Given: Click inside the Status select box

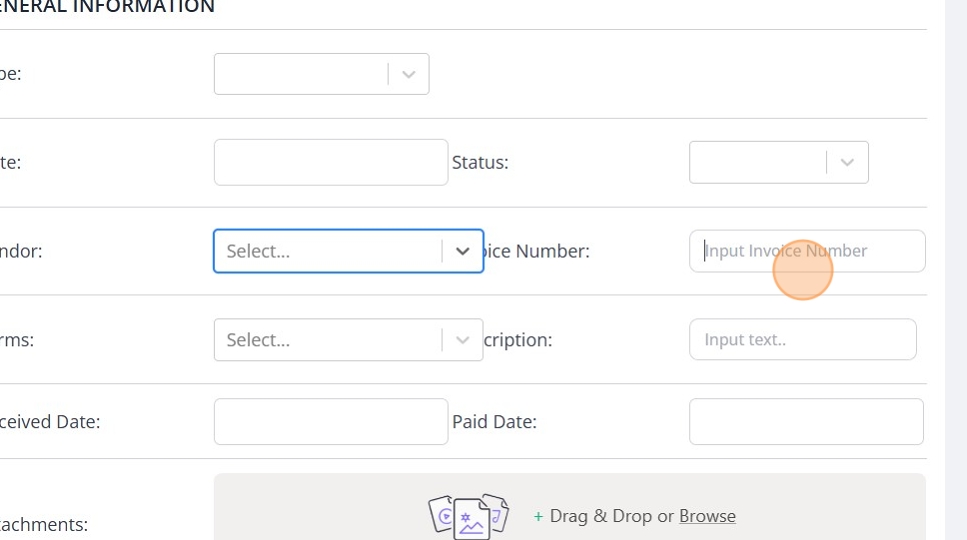Looking at the screenshot, I should pyautogui.click(x=757, y=162).
